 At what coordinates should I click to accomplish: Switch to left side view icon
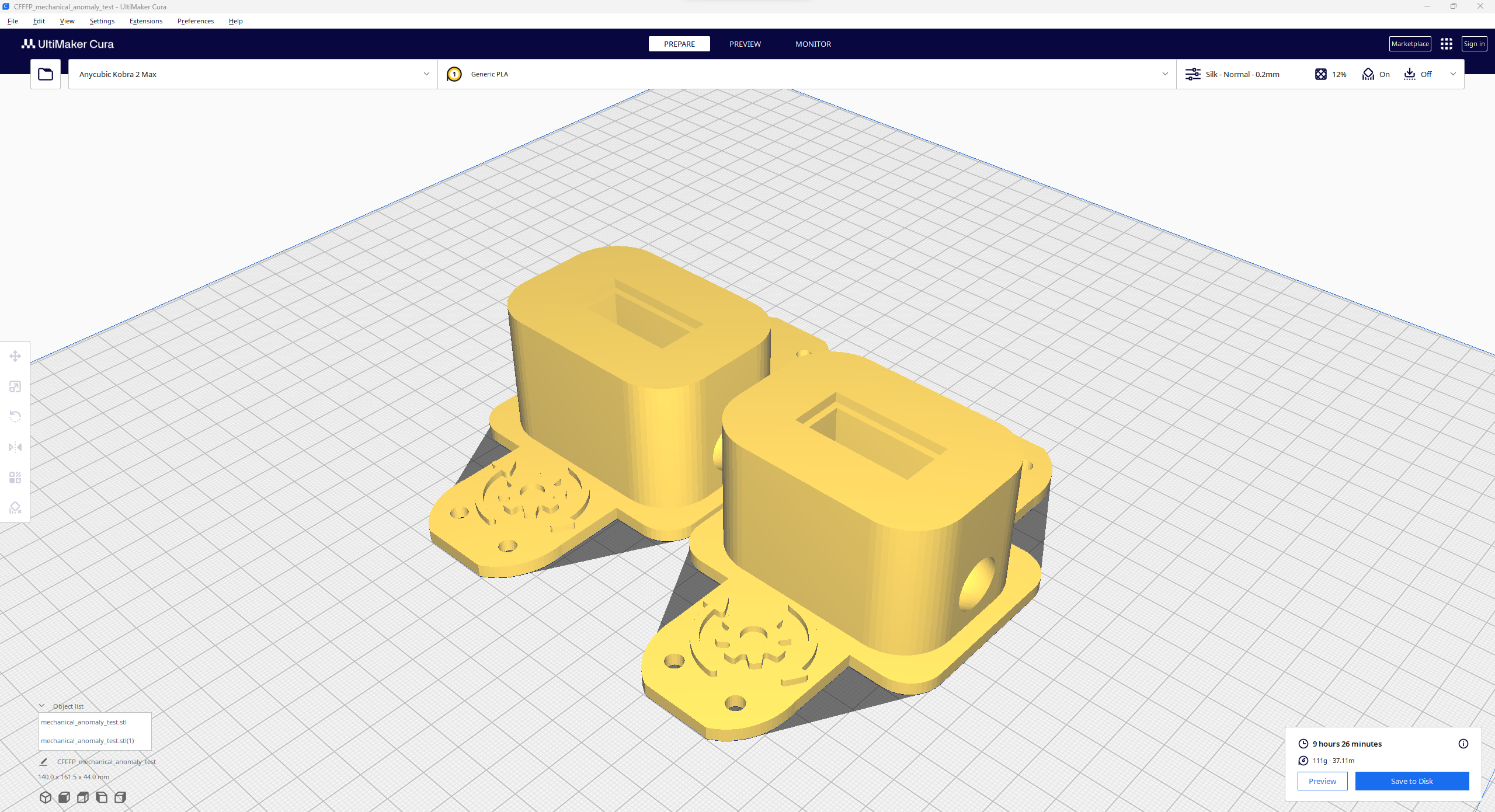(102, 797)
